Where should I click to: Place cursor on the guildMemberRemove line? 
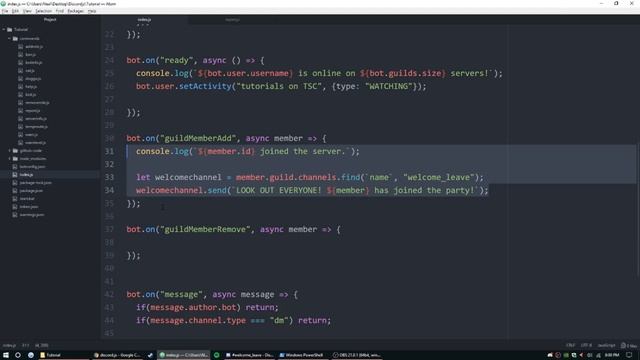[x=233, y=229]
